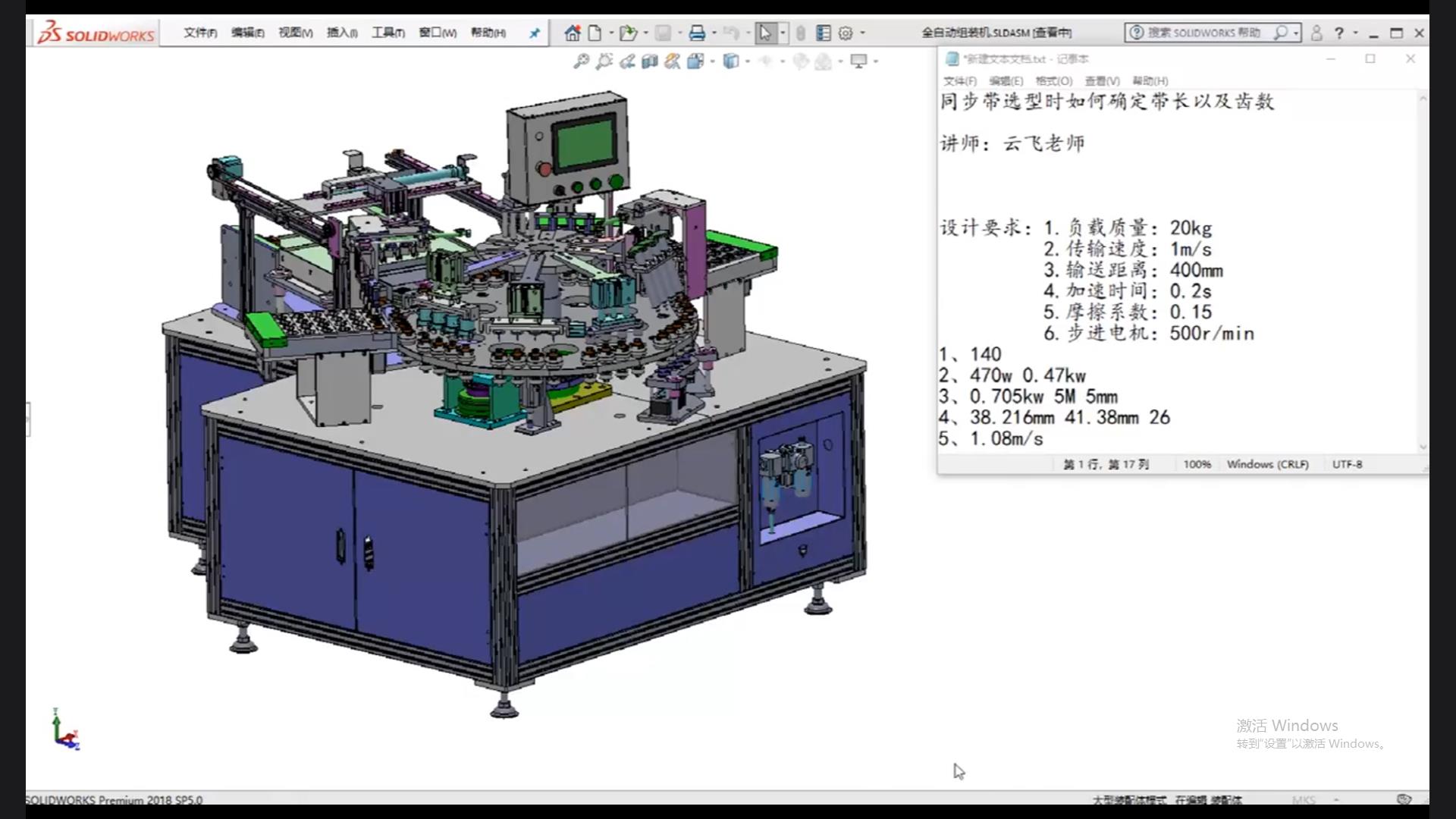1456x819 pixels.
Task: Click the search magnifier in SolidWorks help box
Action: click(x=1280, y=33)
